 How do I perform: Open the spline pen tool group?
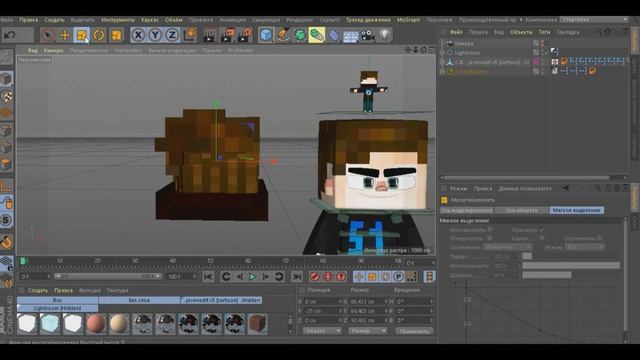click(x=283, y=35)
